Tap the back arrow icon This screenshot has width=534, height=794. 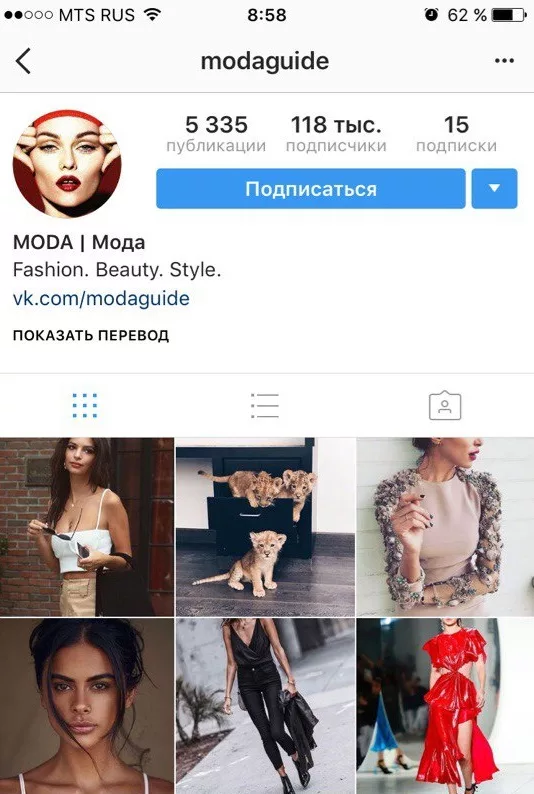[23, 61]
